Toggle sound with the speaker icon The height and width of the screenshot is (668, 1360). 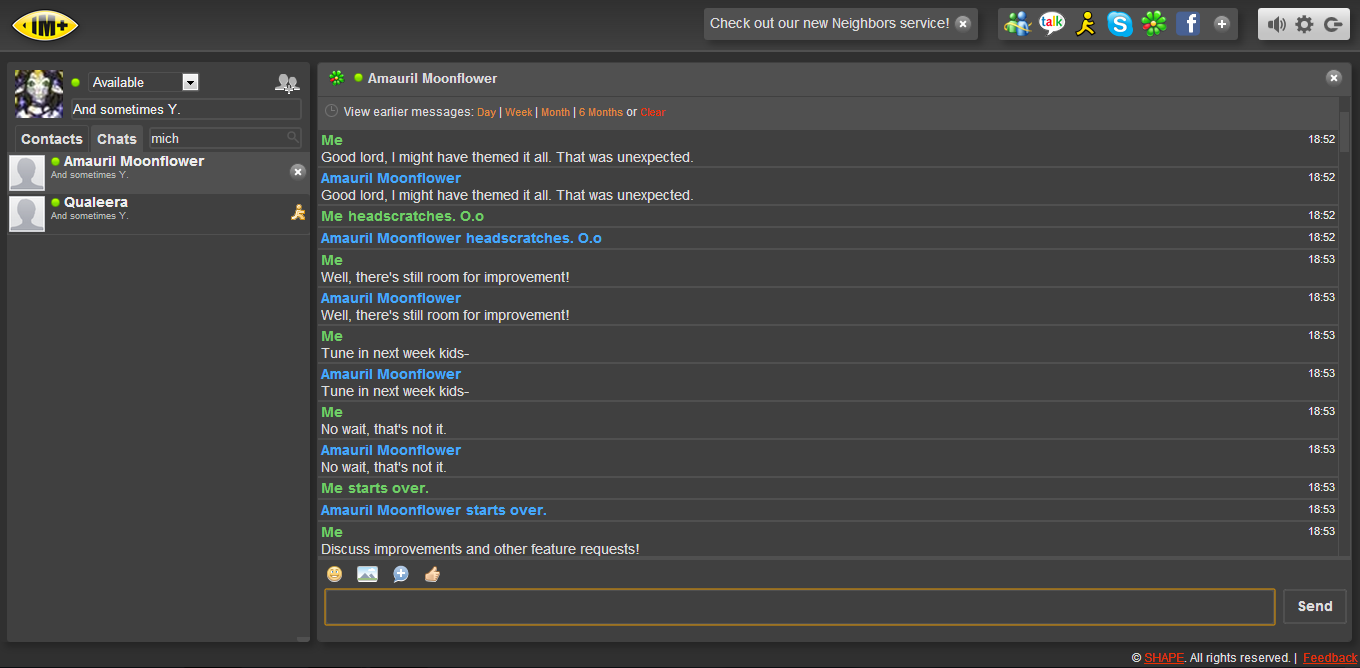1277,25
